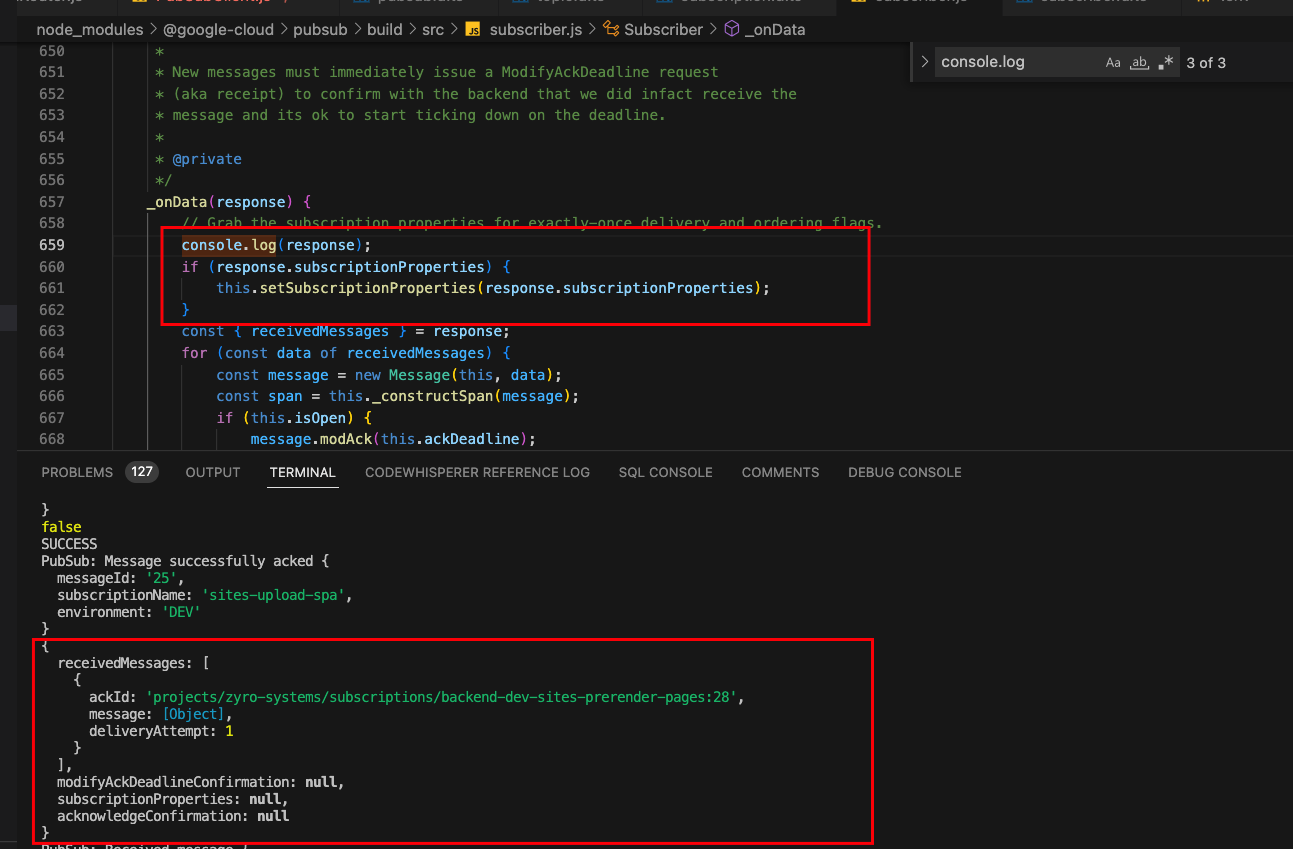The image size is (1293, 849).
Task: Click the console.log(response) code line
Action: tap(276, 245)
